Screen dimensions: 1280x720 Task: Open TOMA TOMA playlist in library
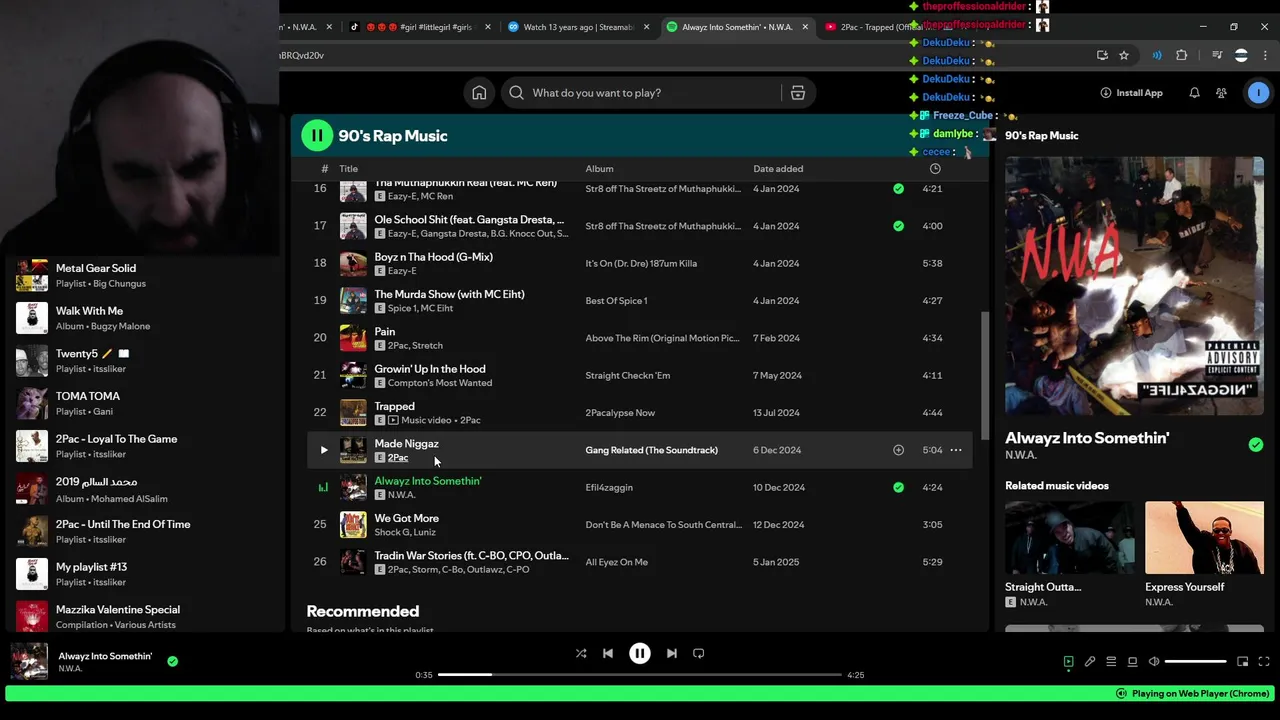145,403
